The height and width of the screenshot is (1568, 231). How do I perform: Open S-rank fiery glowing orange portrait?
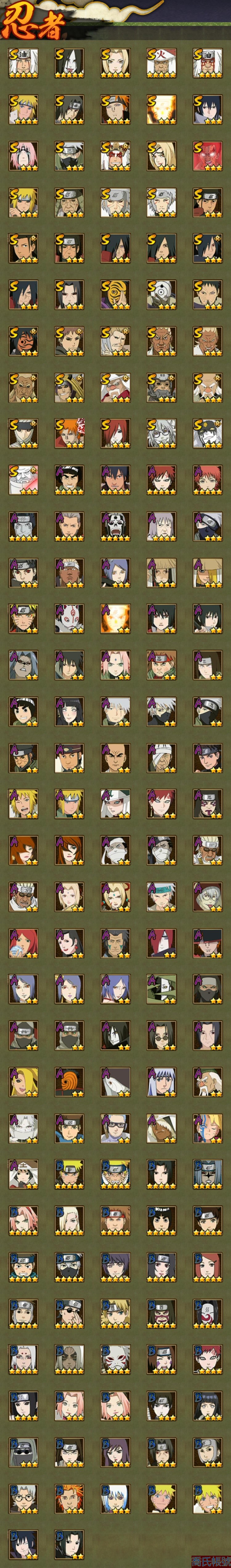point(162,110)
